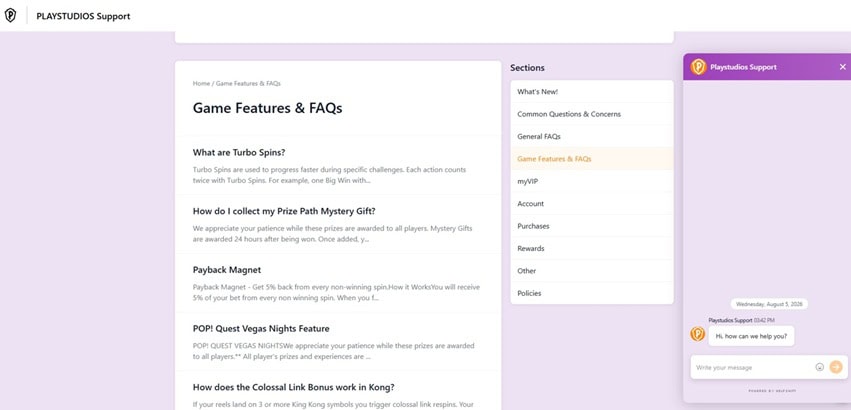
Task: Open What are Turbo Spins? article
Action: pos(239,152)
